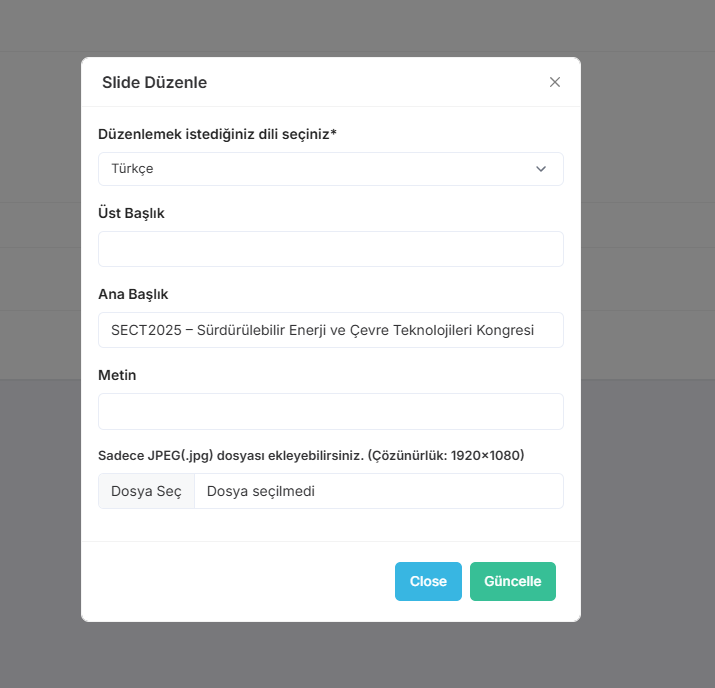Click the 'Türkçe' text in the selector
Image resolution: width=715 pixels, height=688 pixels.
(132, 169)
